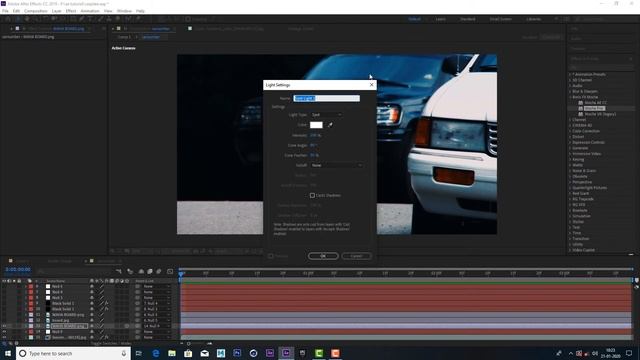Click the Windows taskbar search box

point(74,353)
